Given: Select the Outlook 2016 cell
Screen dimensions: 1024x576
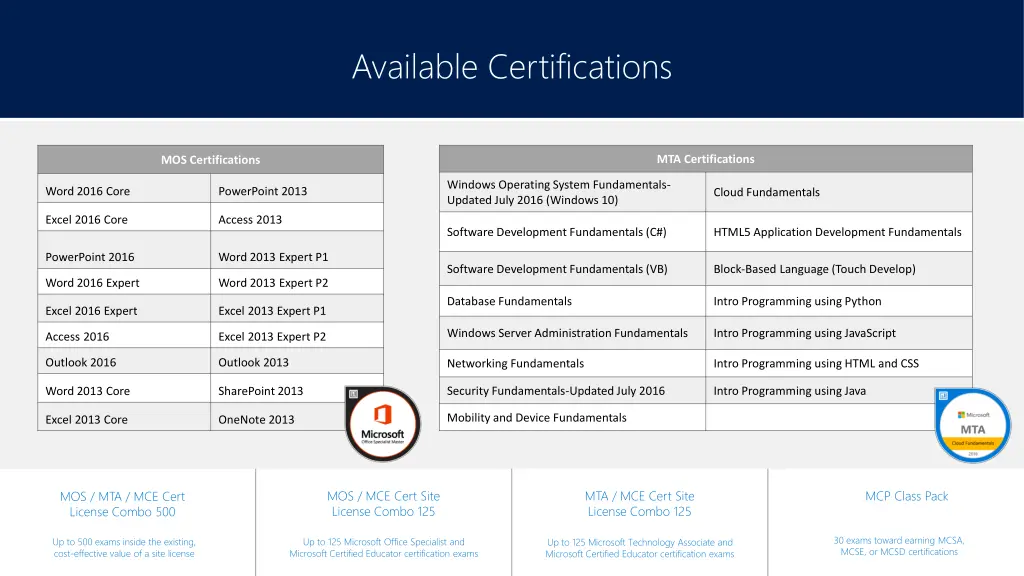Looking at the screenshot, I should [x=124, y=362].
